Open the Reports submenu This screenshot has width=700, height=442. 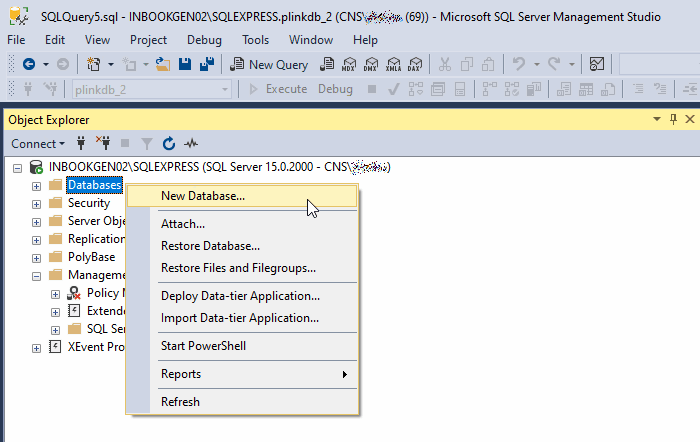242,374
